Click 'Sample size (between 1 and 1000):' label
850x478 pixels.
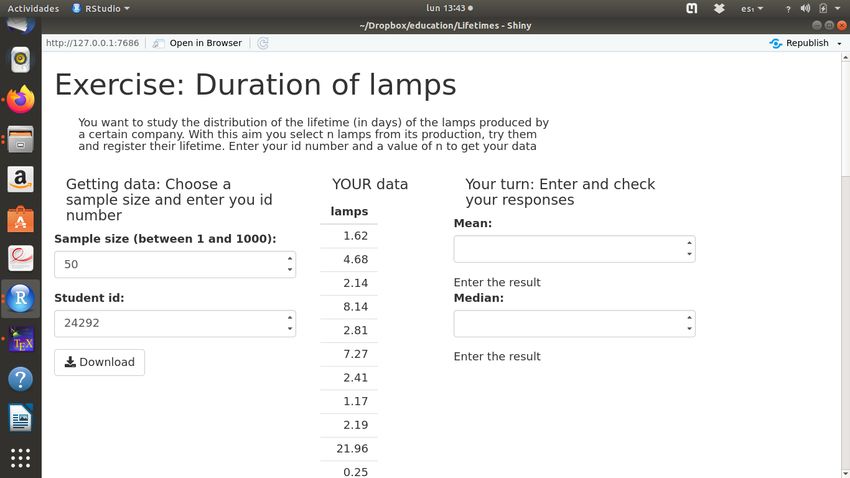165,239
